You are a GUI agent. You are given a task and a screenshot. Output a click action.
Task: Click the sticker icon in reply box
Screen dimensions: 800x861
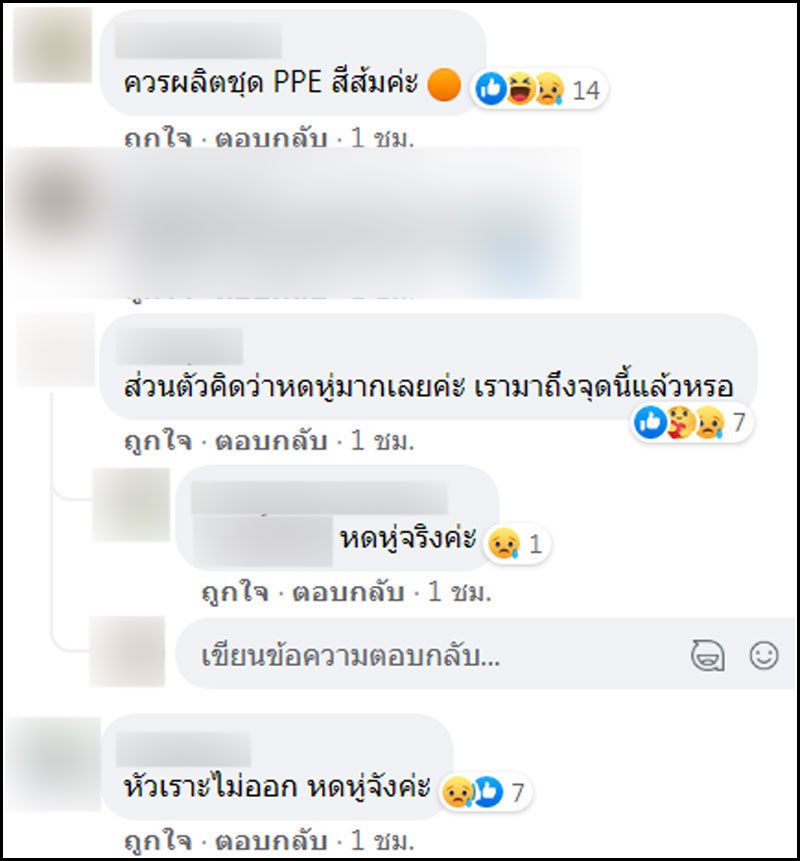pyautogui.click(x=707, y=656)
